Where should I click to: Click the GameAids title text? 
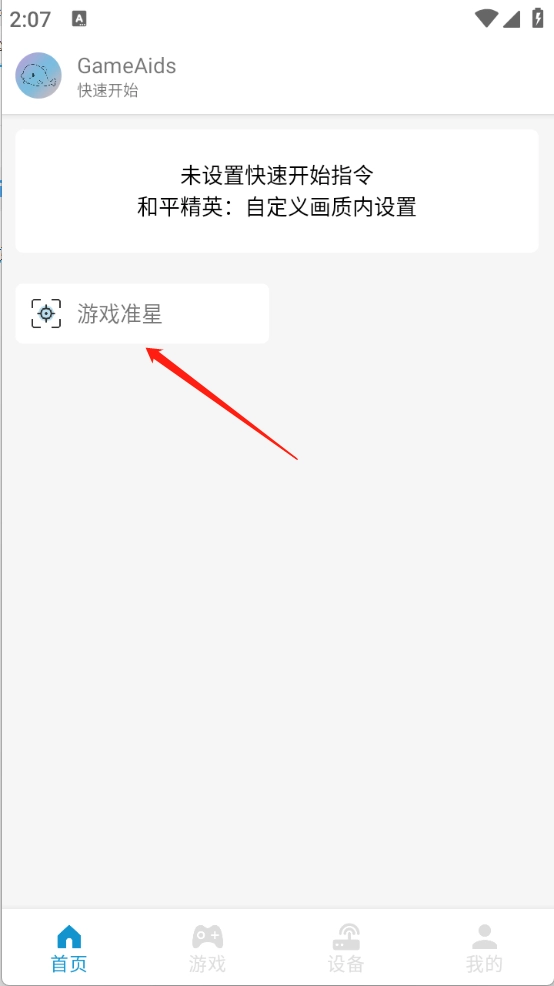tap(126, 65)
